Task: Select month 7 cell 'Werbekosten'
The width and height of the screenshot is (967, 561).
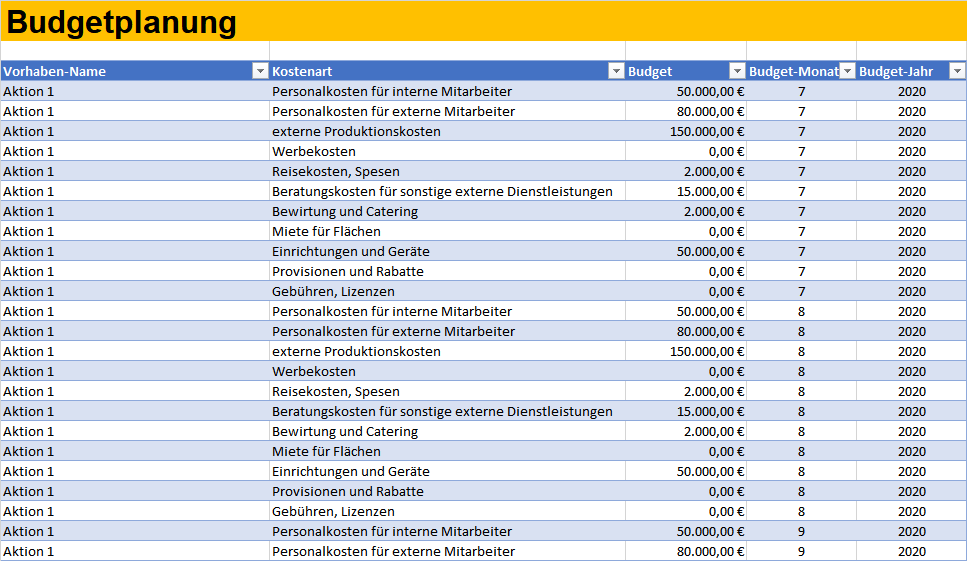Action: coord(447,152)
